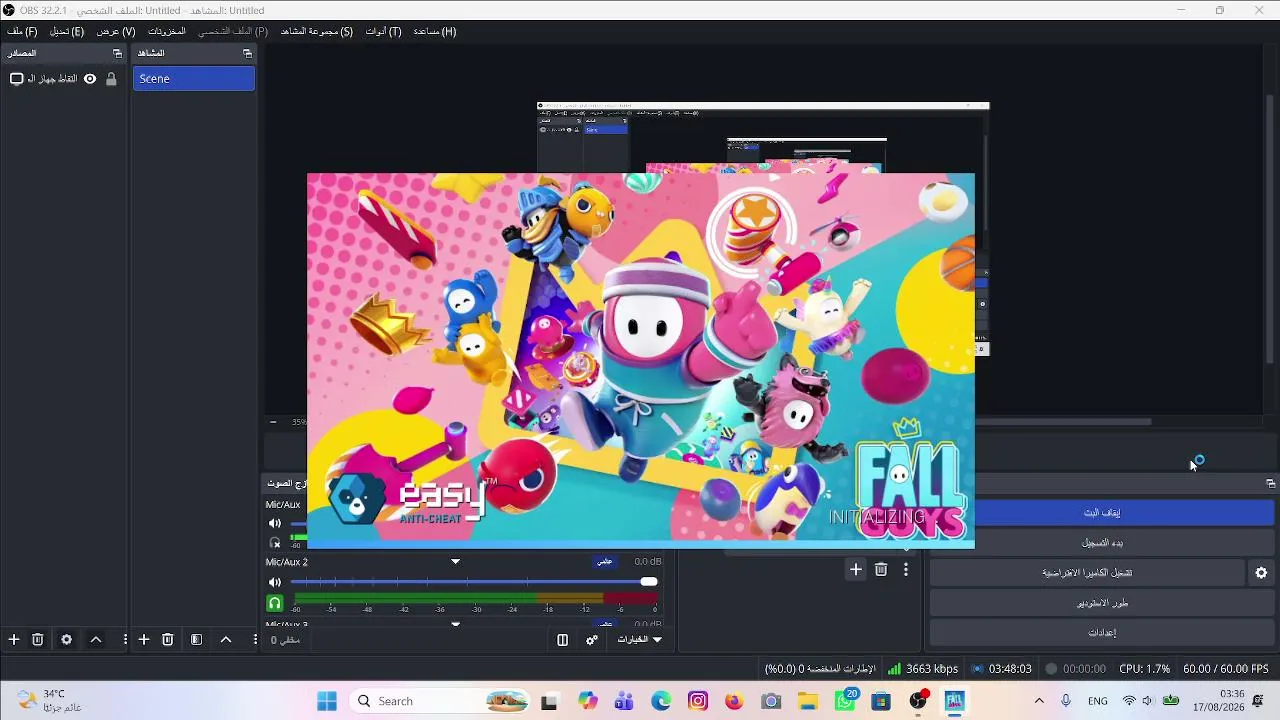Toggle Mic/Aux 2 audio monitoring headphones
Screen dimensions: 1280x720
[275, 603]
